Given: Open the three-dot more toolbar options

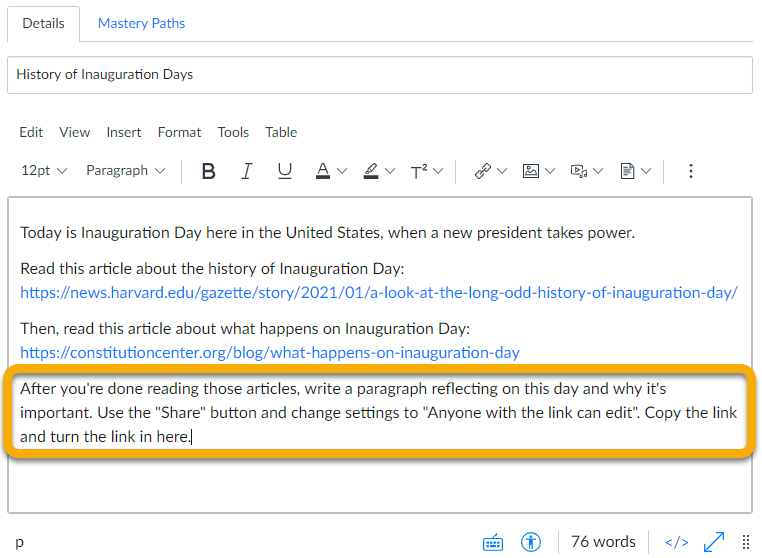Looking at the screenshot, I should [691, 171].
